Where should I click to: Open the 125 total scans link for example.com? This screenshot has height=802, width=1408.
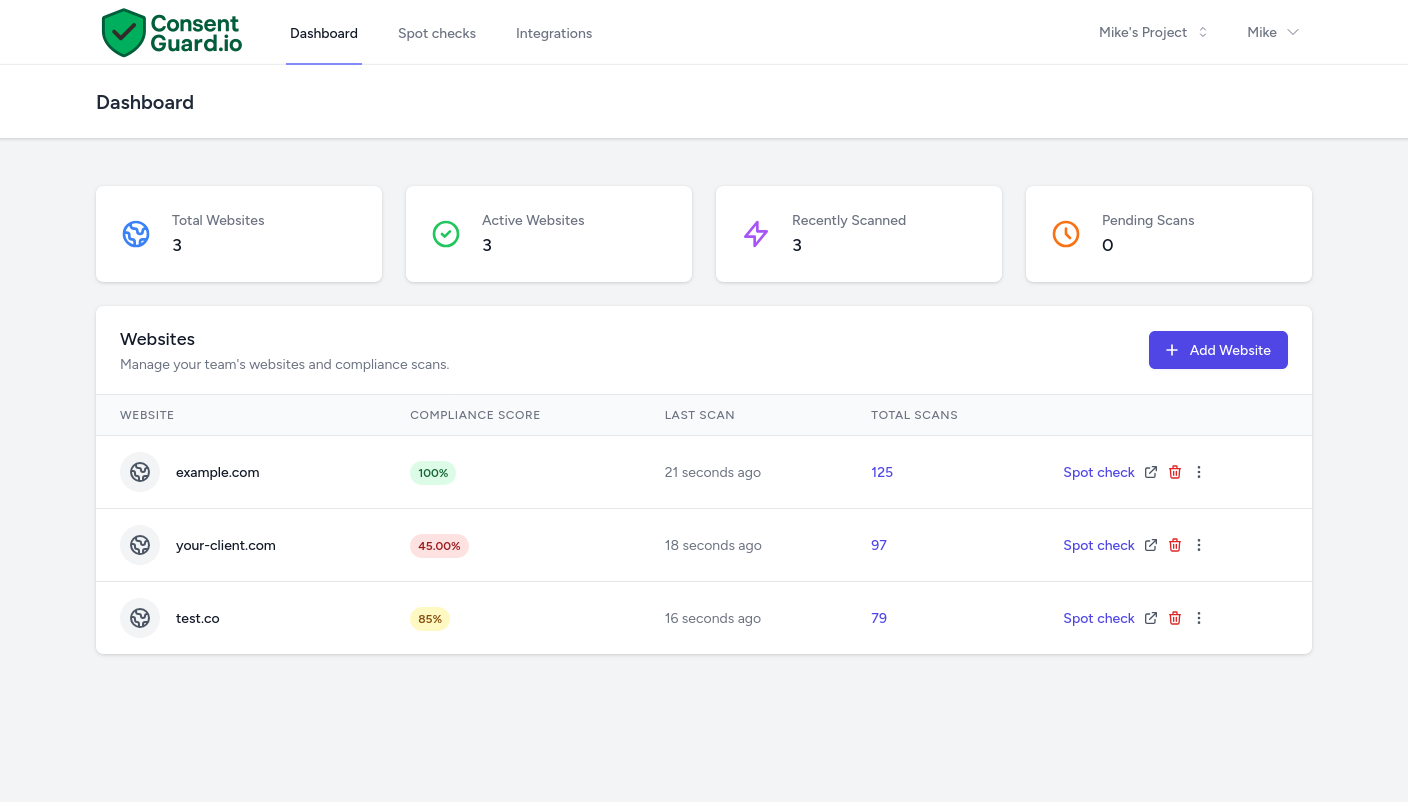click(x=882, y=471)
